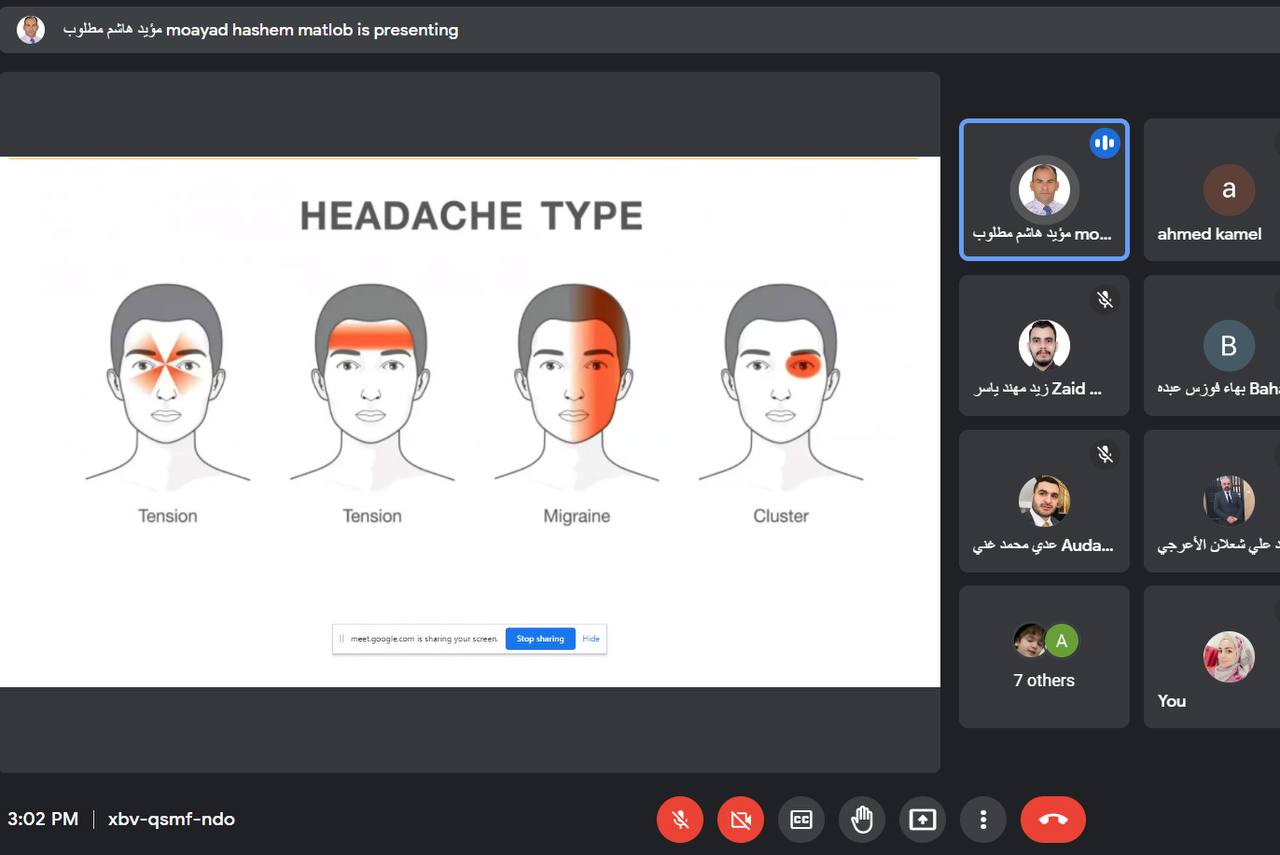Toggle closed captions with the CC button

click(x=801, y=820)
